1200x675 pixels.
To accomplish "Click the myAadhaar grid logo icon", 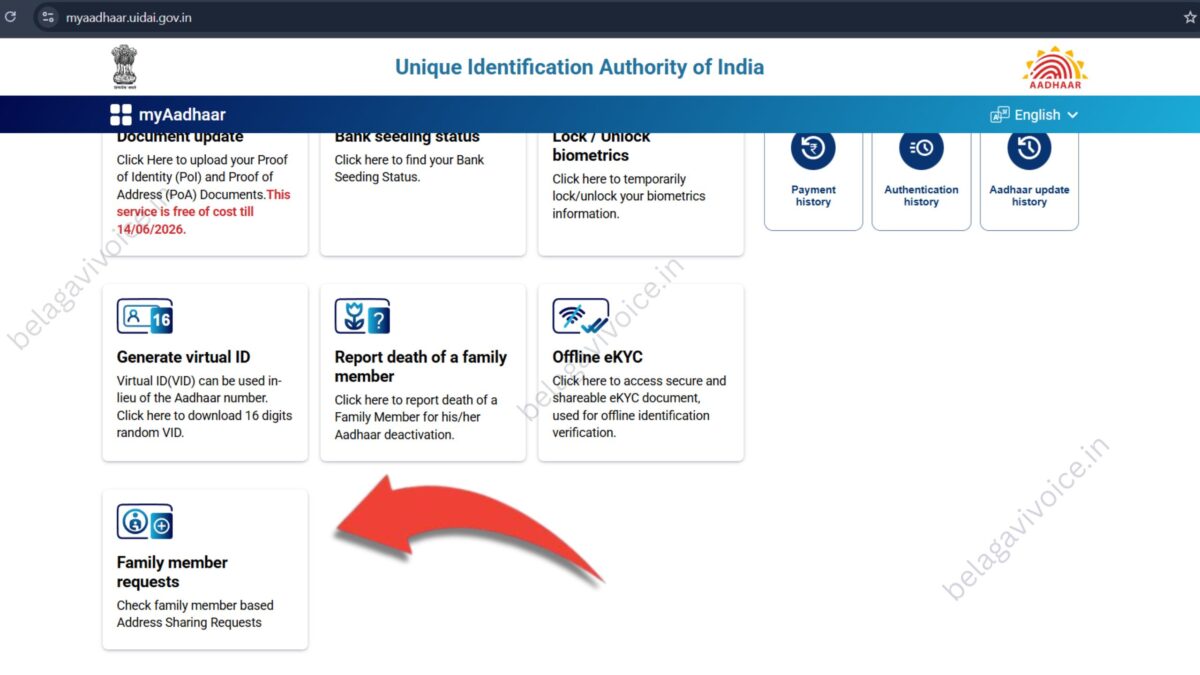I will point(121,115).
